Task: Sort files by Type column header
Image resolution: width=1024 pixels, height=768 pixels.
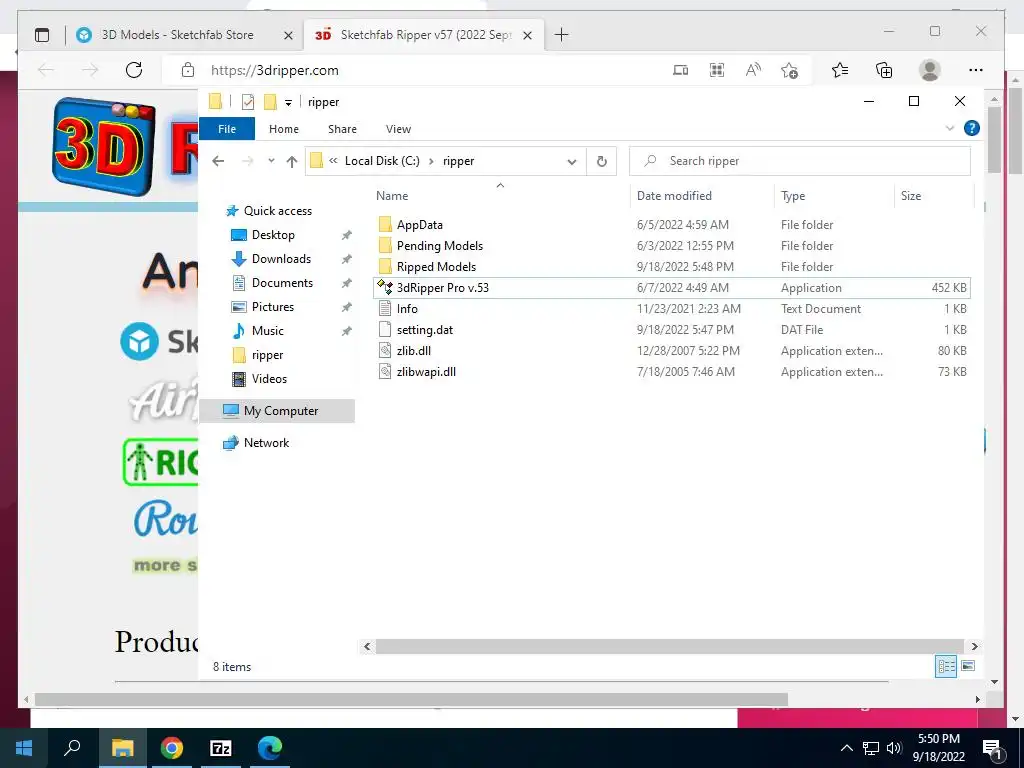Action: (793, 196)
